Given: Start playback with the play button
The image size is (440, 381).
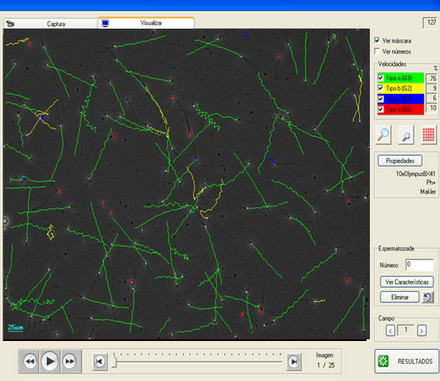Looking at the screenshot, I should [50, 361].
